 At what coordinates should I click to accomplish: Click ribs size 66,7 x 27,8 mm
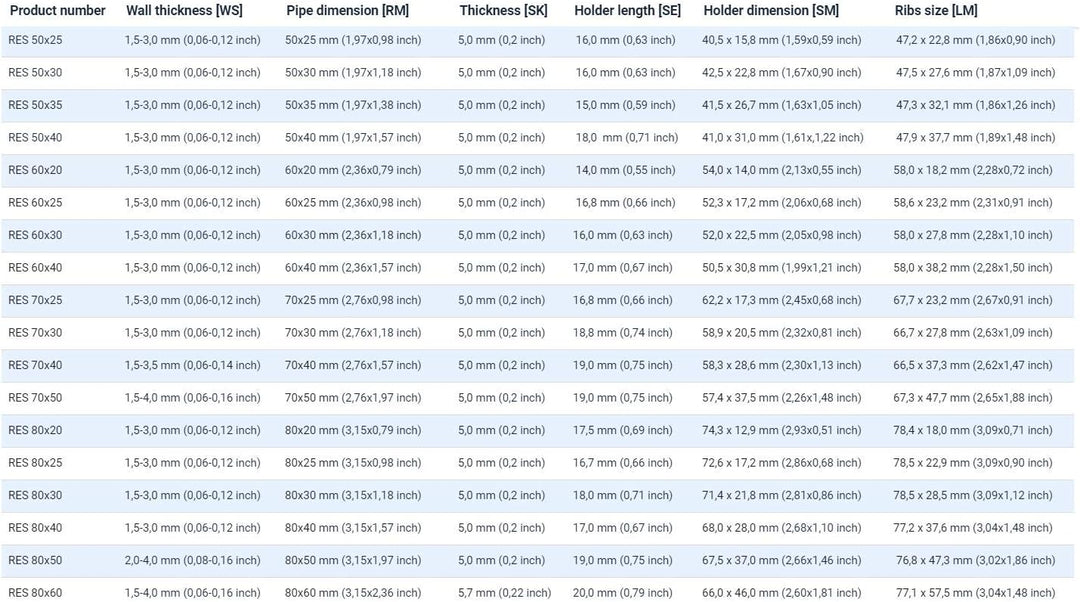(973, 332)
